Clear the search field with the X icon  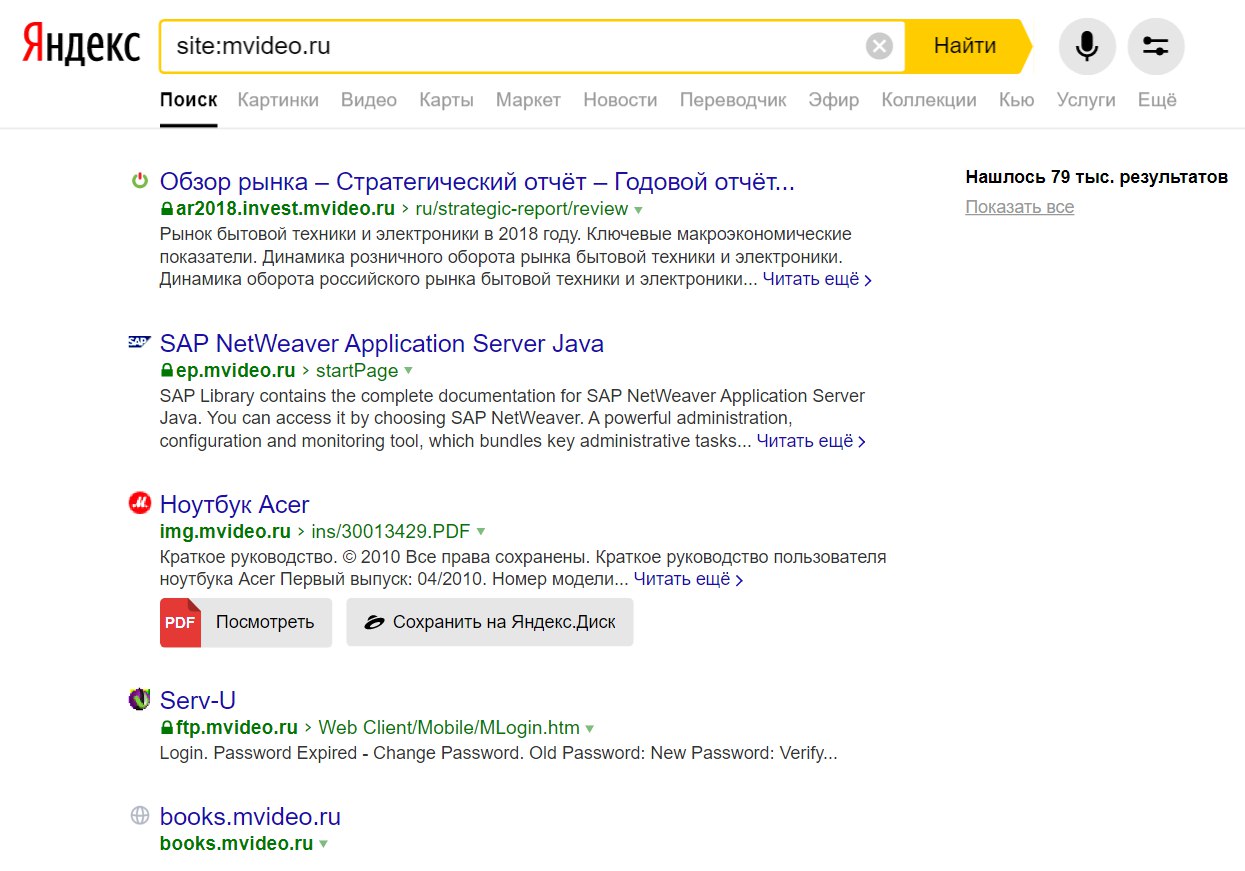[x=879, y=46]
